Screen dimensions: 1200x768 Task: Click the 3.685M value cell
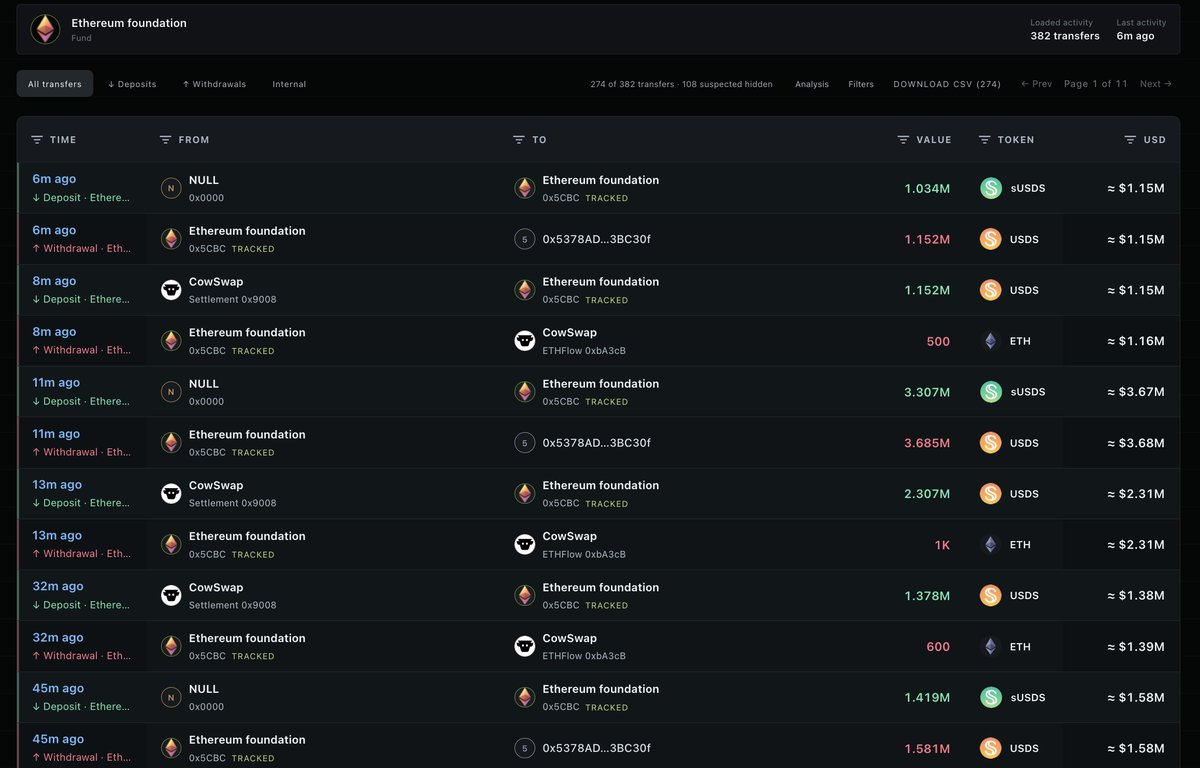click(927, 443)
